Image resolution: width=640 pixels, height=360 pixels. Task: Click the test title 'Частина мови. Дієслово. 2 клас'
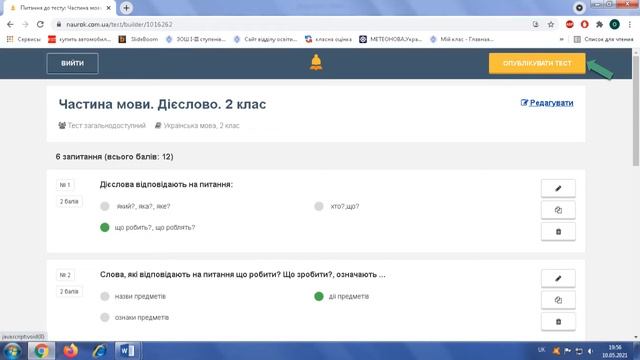pyautogui.click(x=162, y=104)
